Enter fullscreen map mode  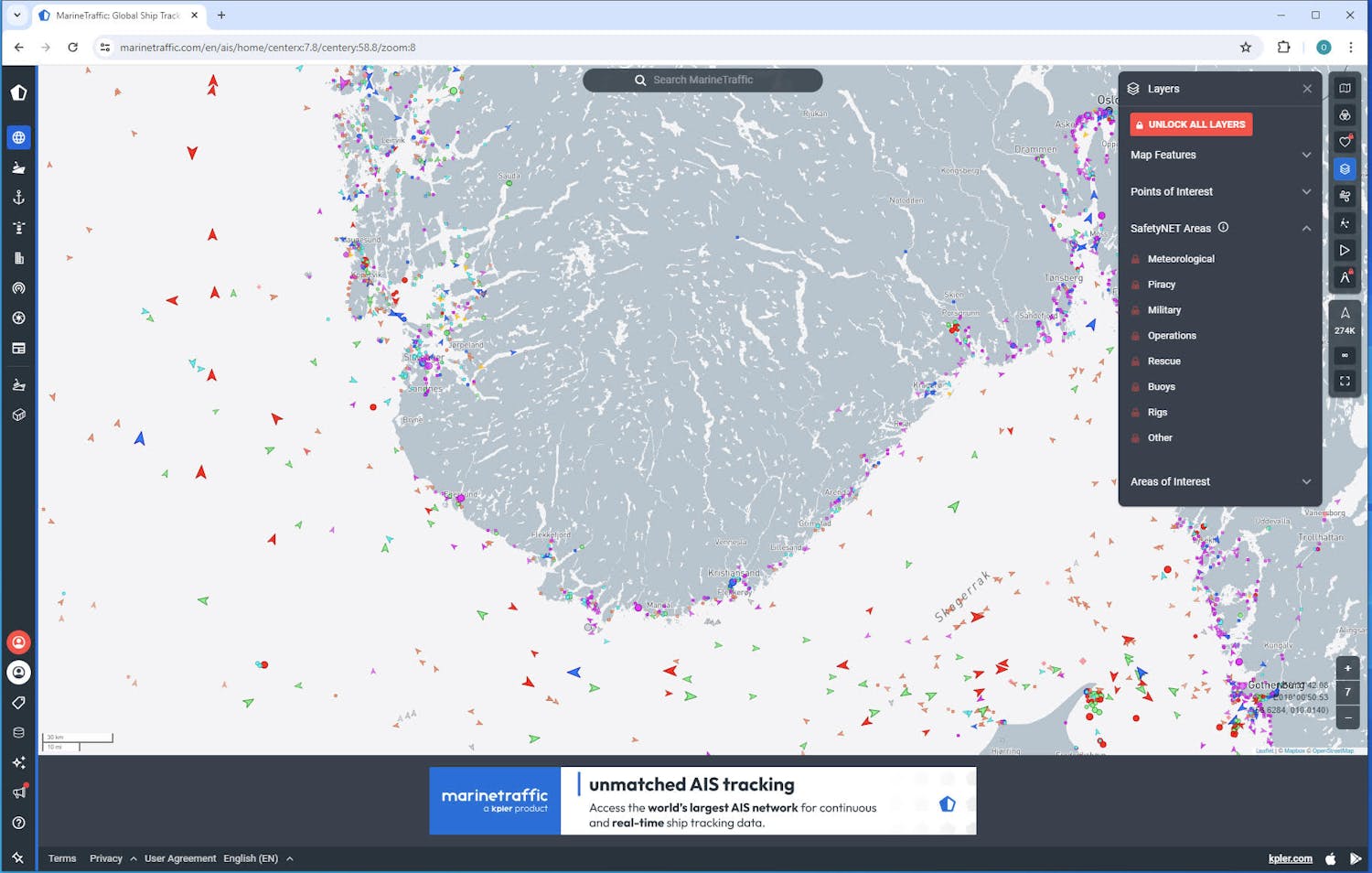click(x=1345, y=381)
